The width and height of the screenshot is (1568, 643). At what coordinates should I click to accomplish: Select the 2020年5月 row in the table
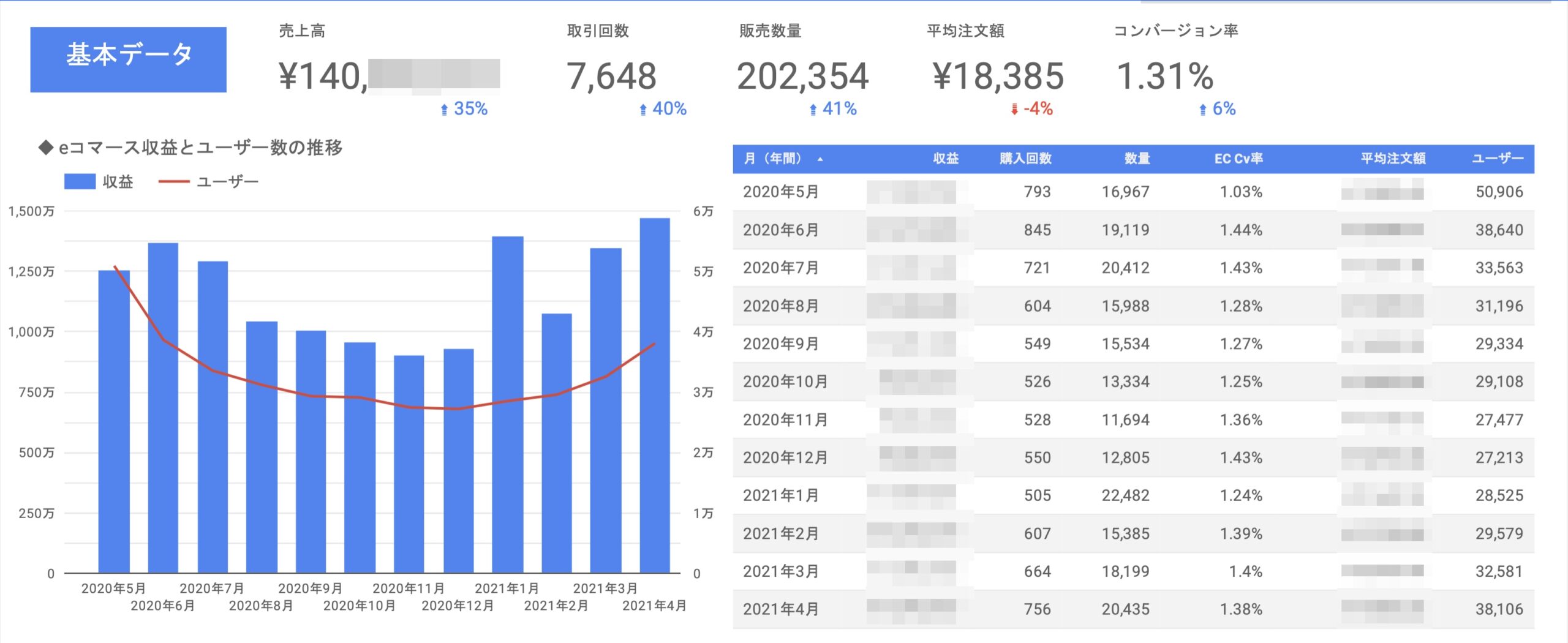(781, 192)
